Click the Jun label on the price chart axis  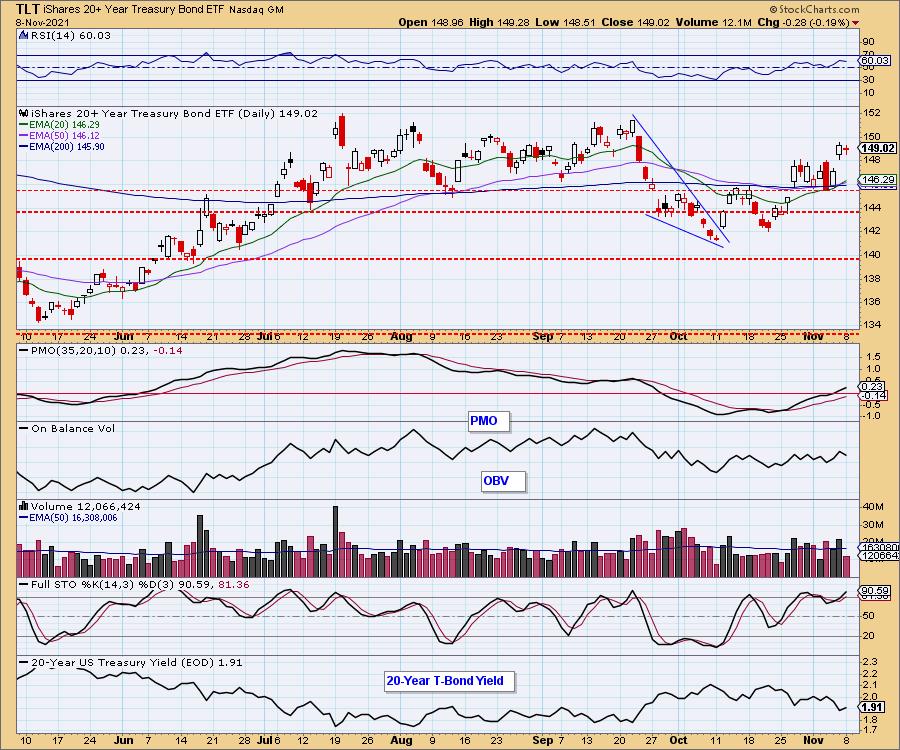click(x=123, y=336)
